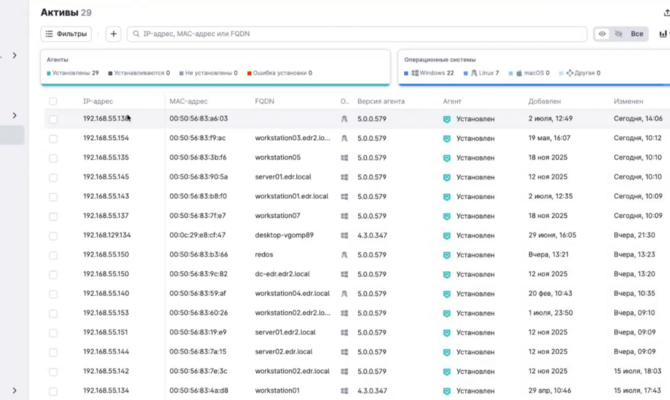Check the box for 192.168.55.135 row

53,158
